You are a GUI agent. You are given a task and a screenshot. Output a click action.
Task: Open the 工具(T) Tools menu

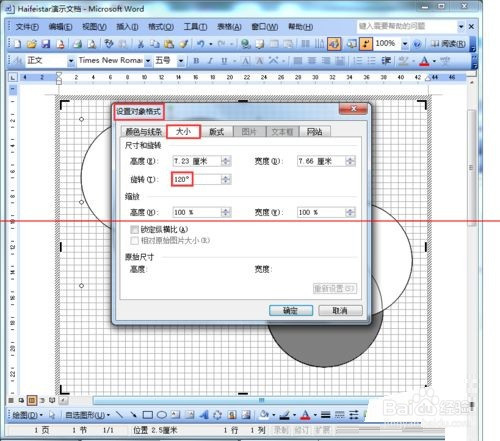[x=195, y=27]
